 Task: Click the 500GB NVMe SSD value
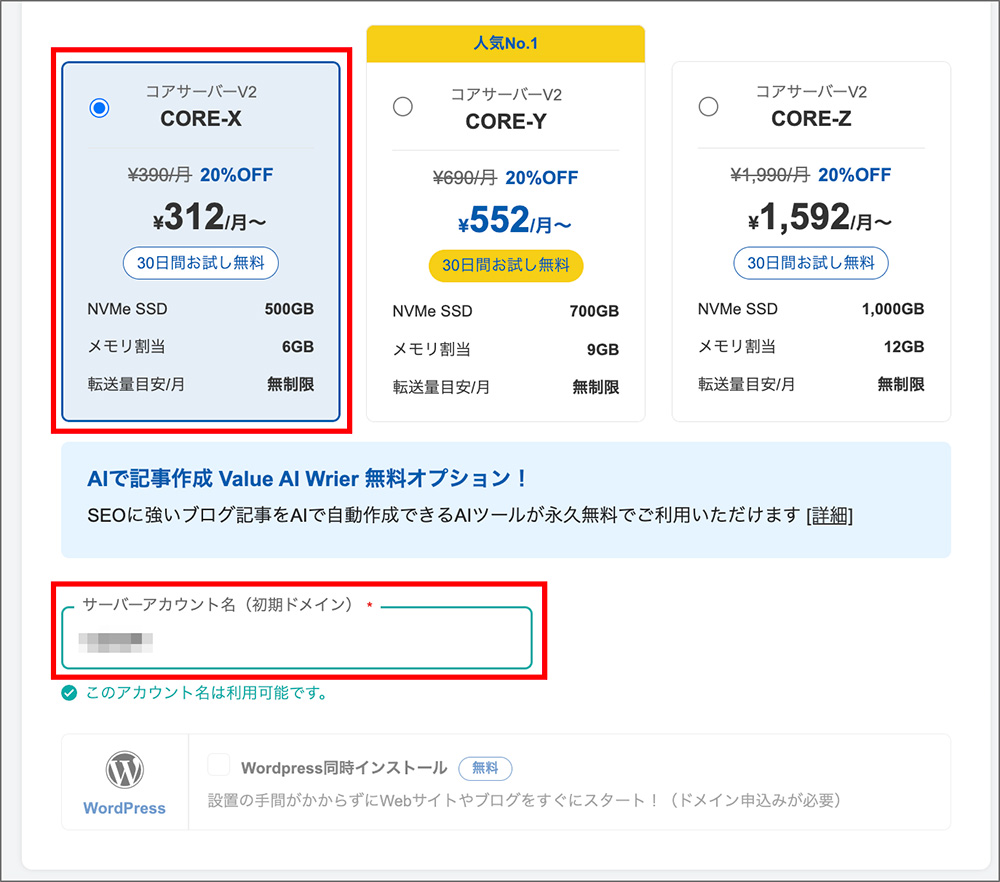[289, 309]
